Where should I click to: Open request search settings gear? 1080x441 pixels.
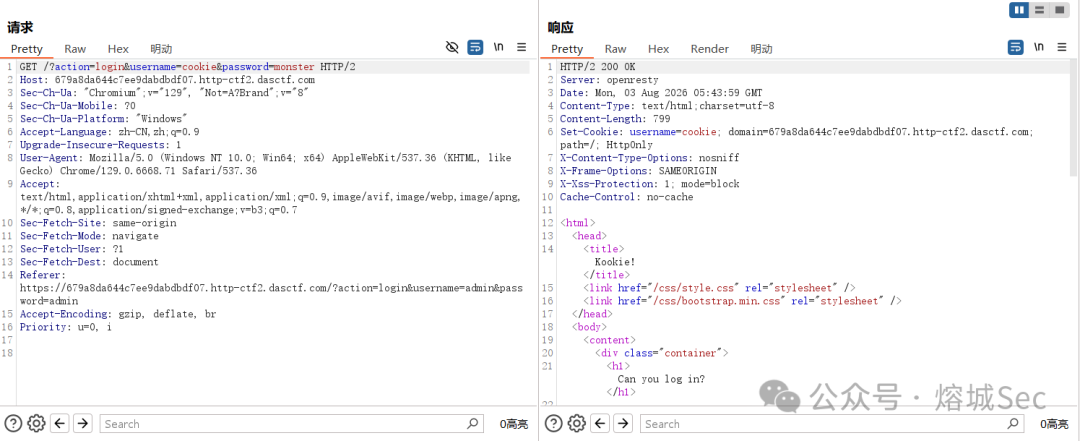pyautogui.click(x=36, y=423)
